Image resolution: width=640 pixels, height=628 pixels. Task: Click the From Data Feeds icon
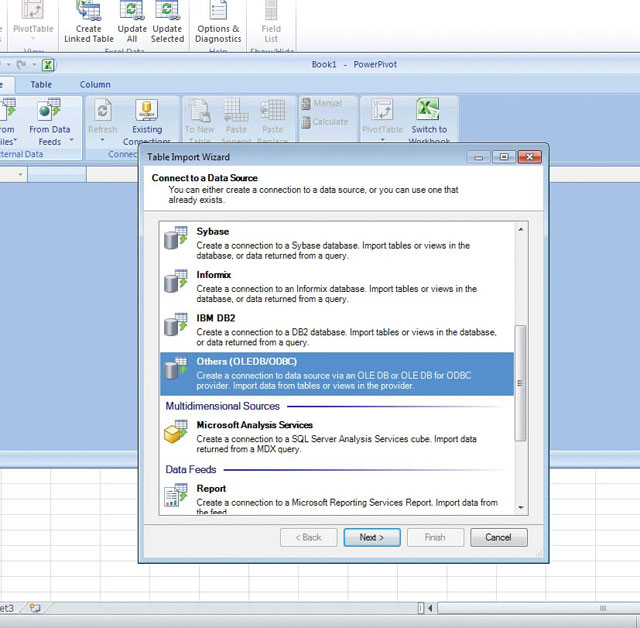pos(50,112)
